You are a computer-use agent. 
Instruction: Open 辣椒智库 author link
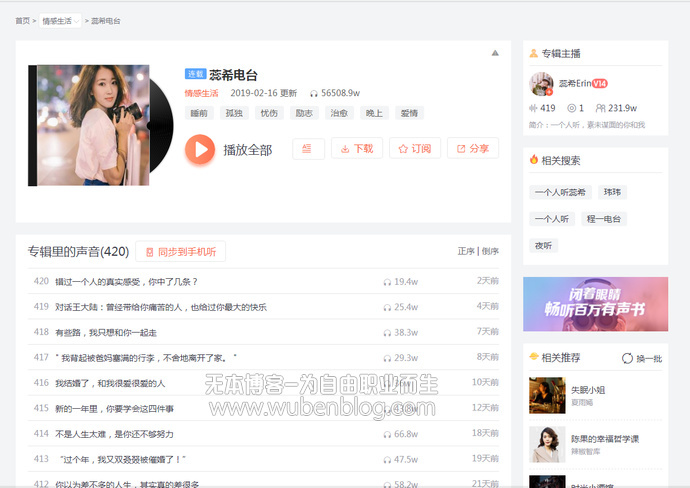pyautogui.click(x=585, y=451)
